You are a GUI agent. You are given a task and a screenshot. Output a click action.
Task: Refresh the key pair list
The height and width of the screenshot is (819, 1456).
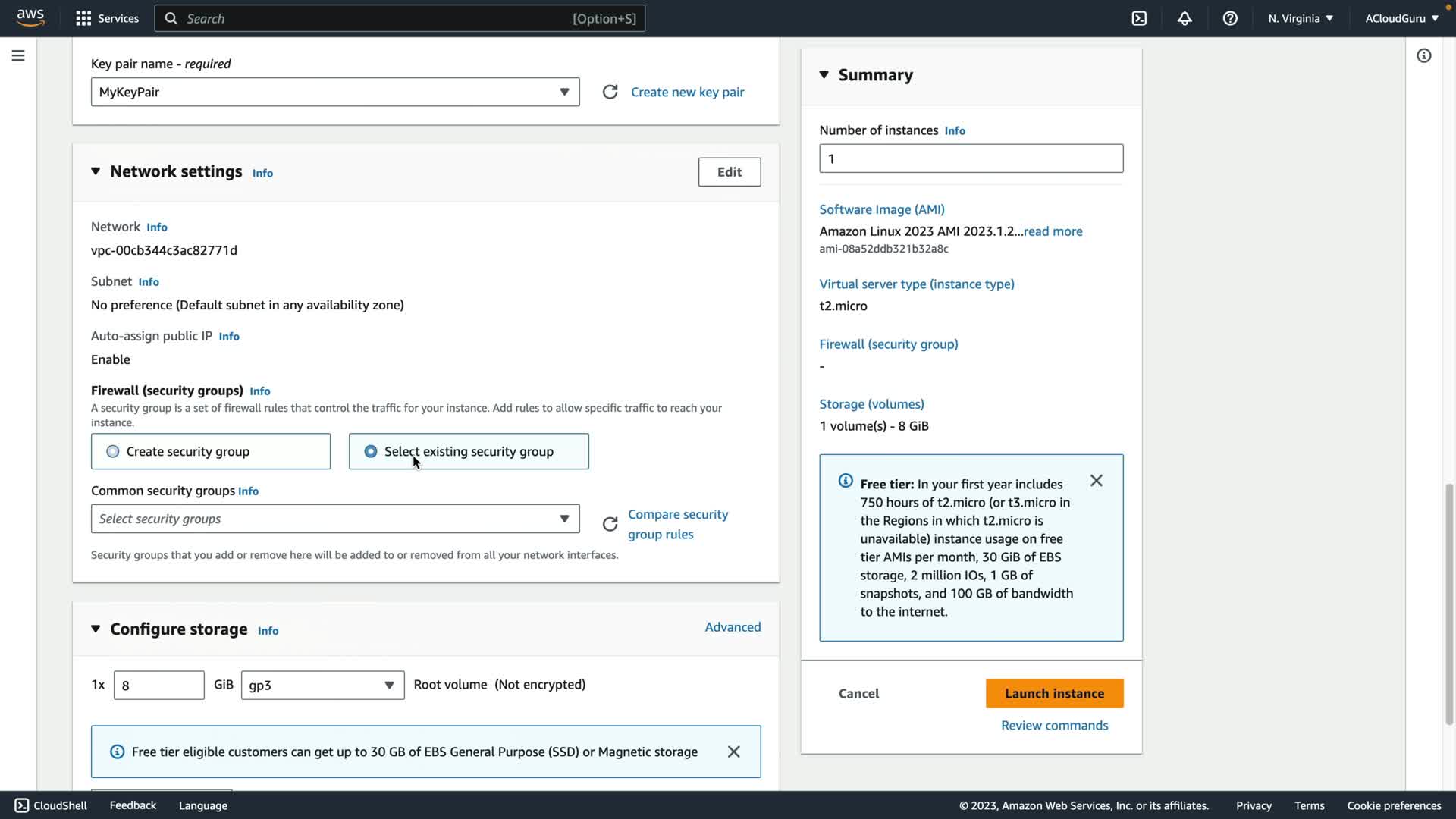click(610, 92)
